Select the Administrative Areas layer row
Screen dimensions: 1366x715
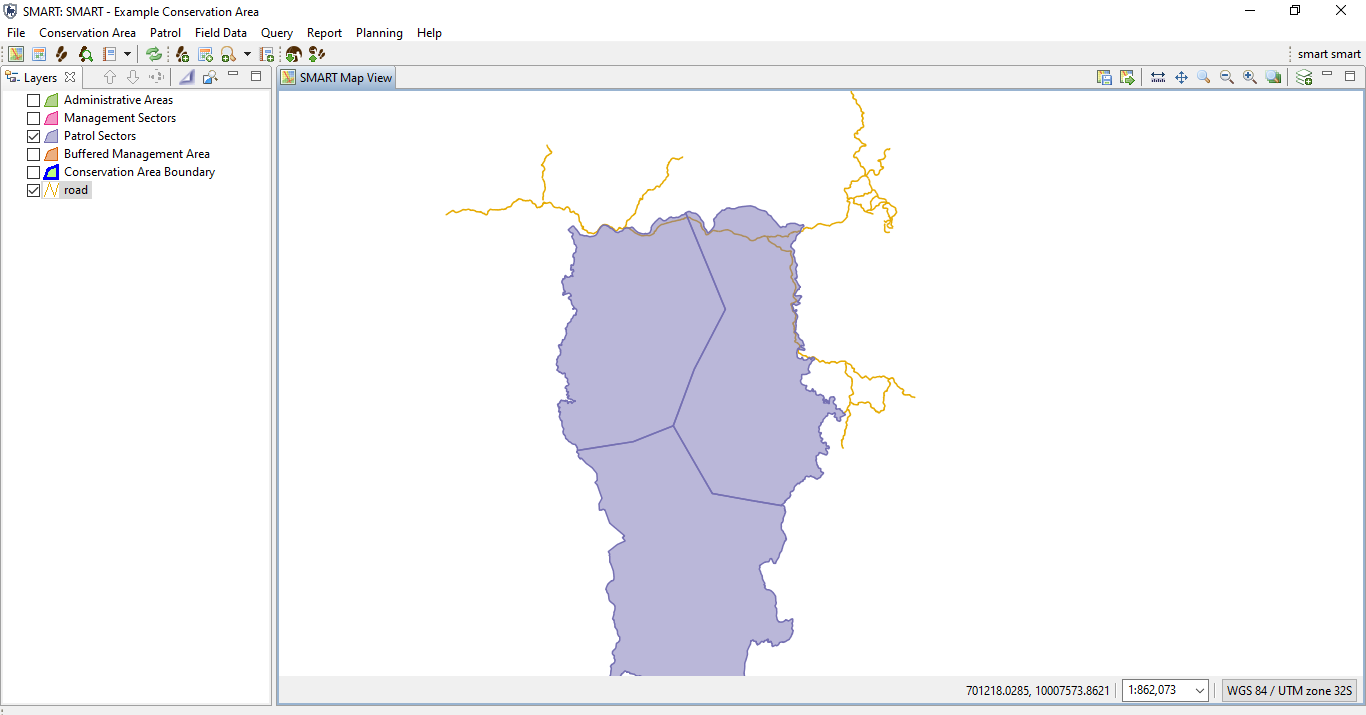pyautogui.click(x=118, y=100)
